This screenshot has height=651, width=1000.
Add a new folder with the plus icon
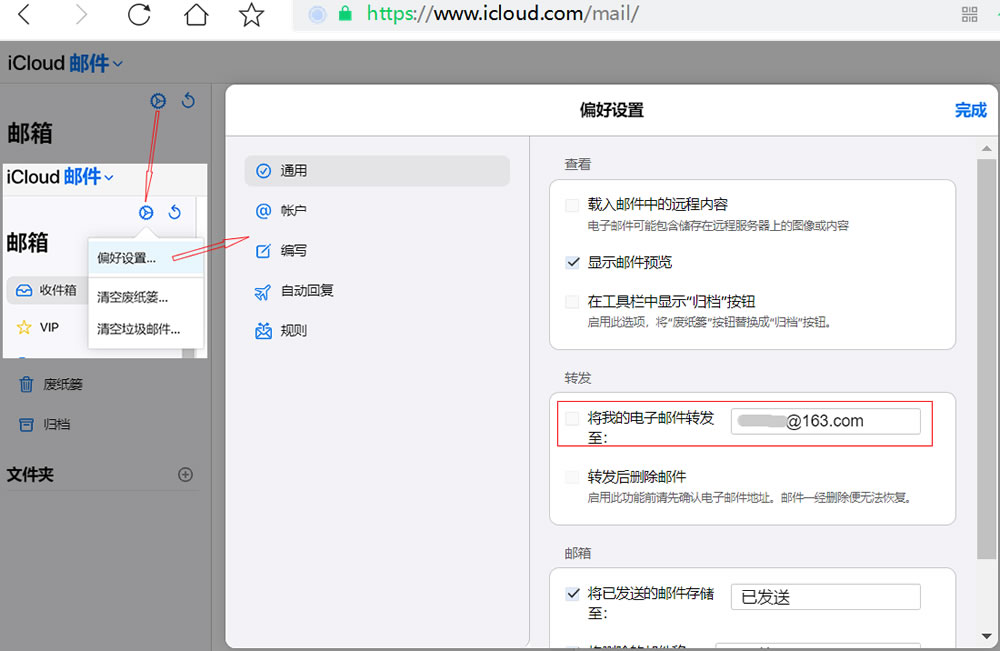tap(186, 474)
